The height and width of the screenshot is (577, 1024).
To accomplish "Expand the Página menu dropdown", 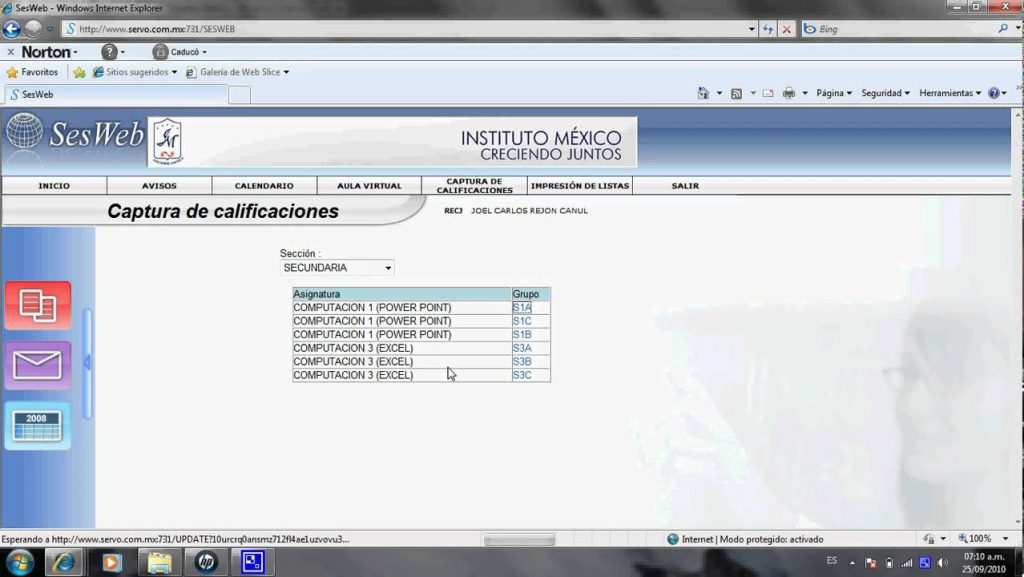I will (834, 93).
